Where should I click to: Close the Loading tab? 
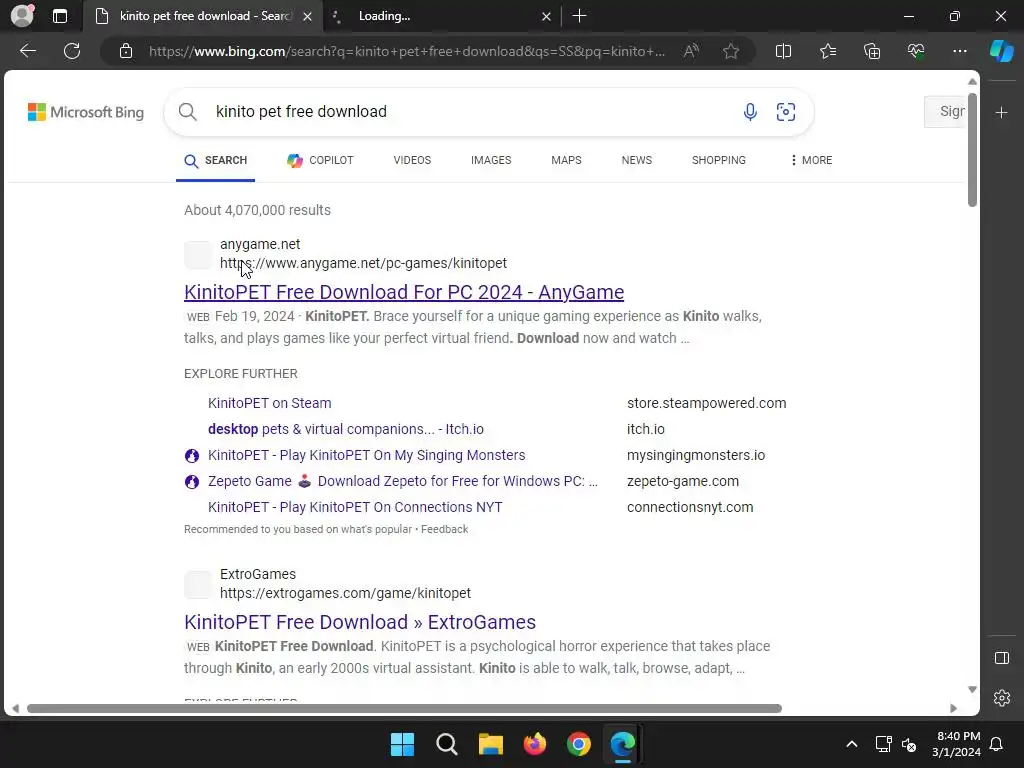point(546,16)
